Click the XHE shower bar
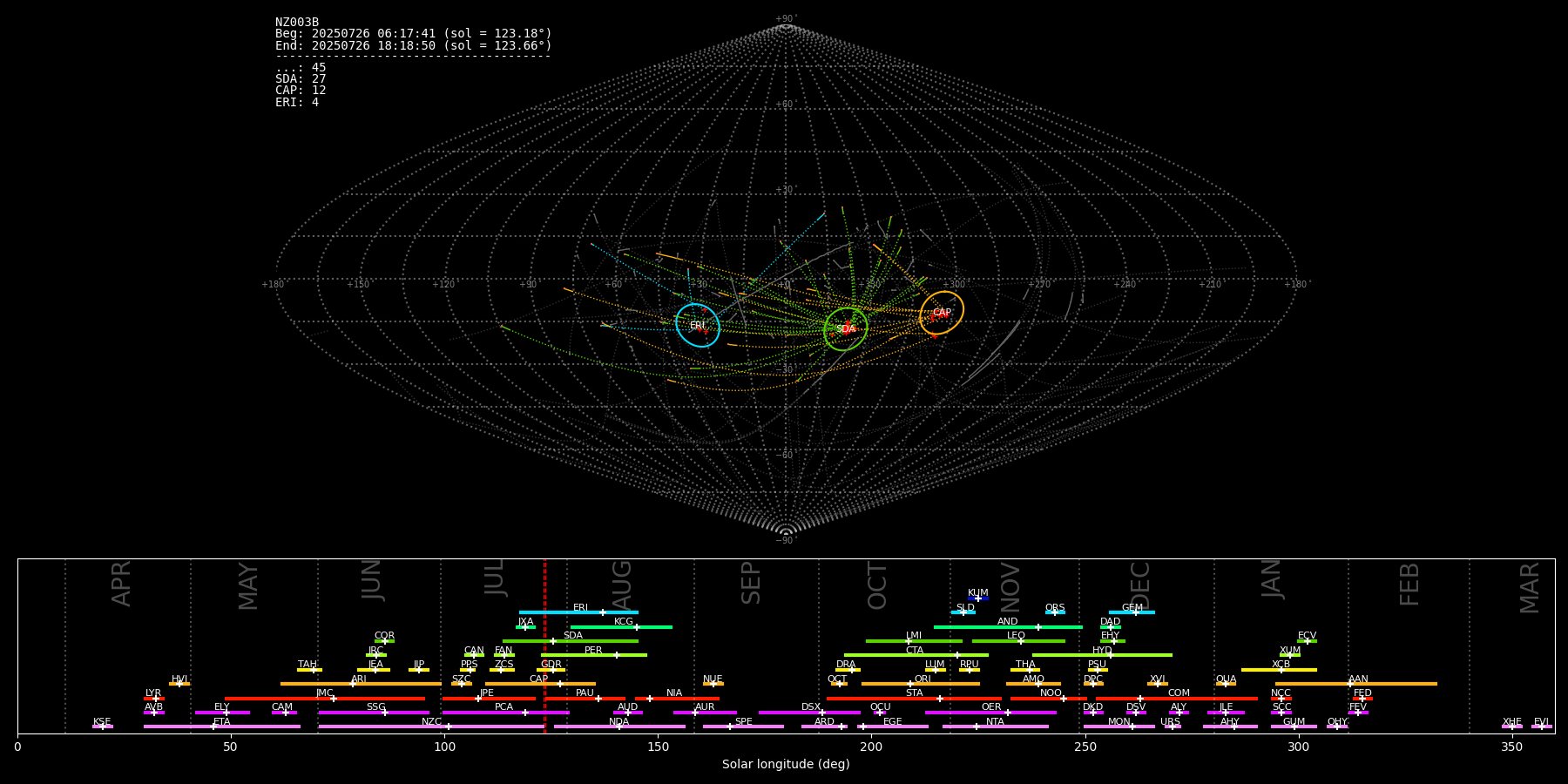The height and width of the screenshot is (784, 1568). pos(1512,727)
